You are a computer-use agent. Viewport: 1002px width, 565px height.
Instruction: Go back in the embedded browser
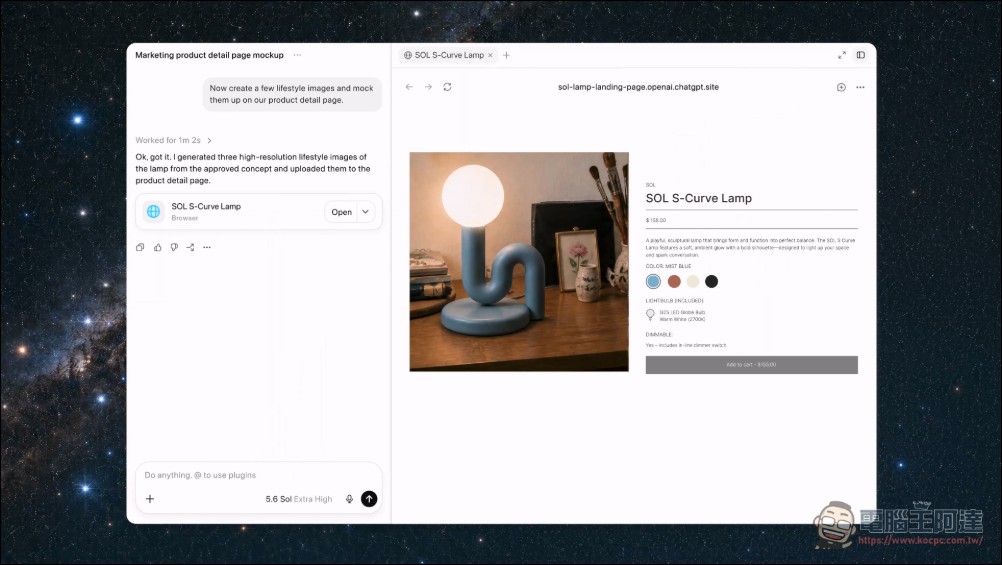[x=409, y=87]
